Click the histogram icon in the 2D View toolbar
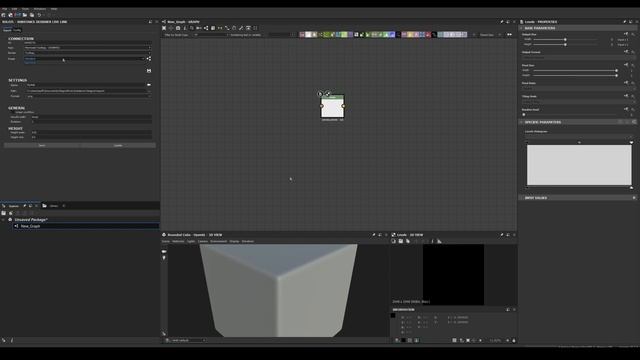This screenshot has height=360, width=640. coord(439,241)
